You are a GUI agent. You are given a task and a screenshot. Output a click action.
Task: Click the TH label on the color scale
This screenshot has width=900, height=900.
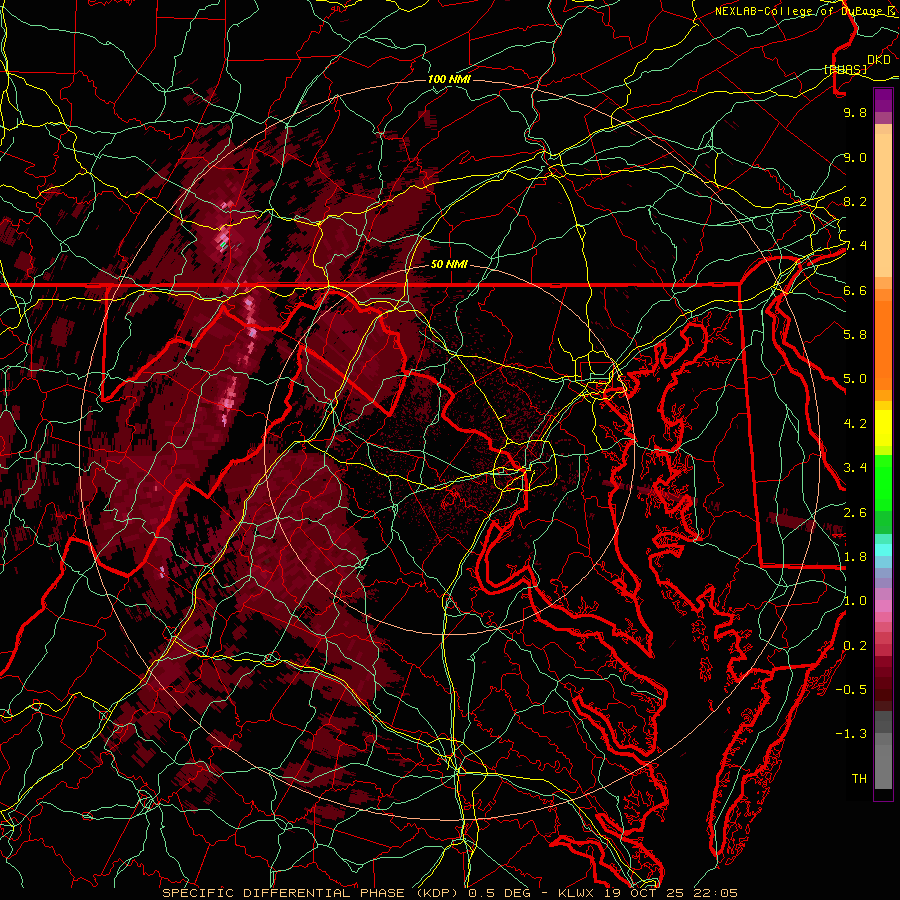pos(859,779)
